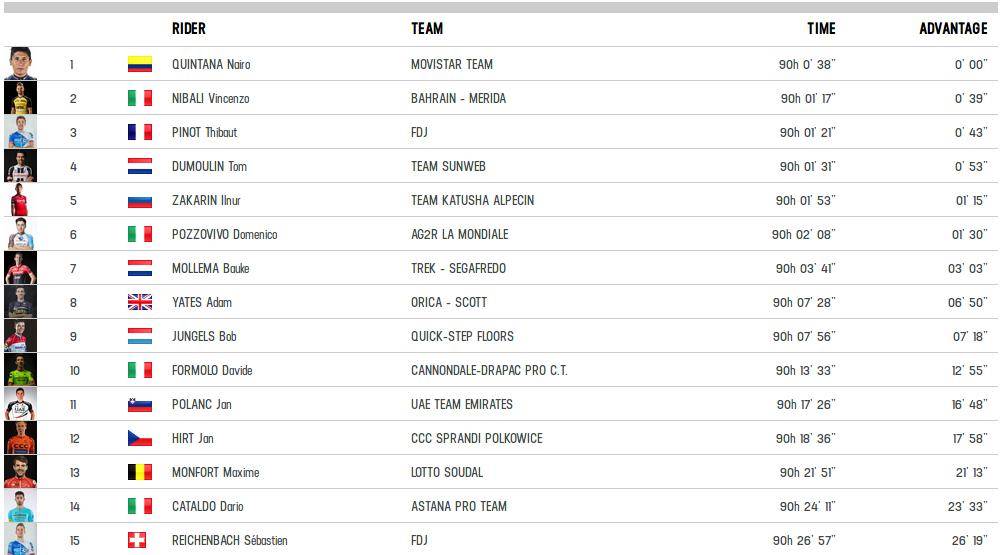Sort by the RIDER column header
Viewport: 1001px width, 555px height.
click(189, 29)
